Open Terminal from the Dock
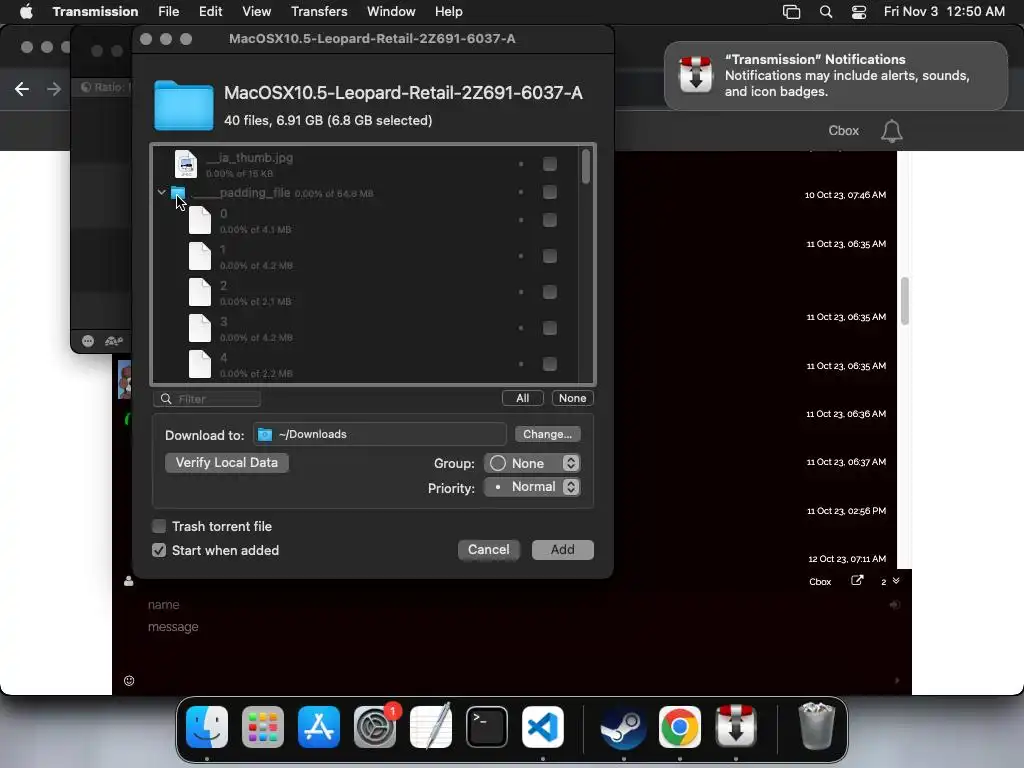 pos(487,727)
